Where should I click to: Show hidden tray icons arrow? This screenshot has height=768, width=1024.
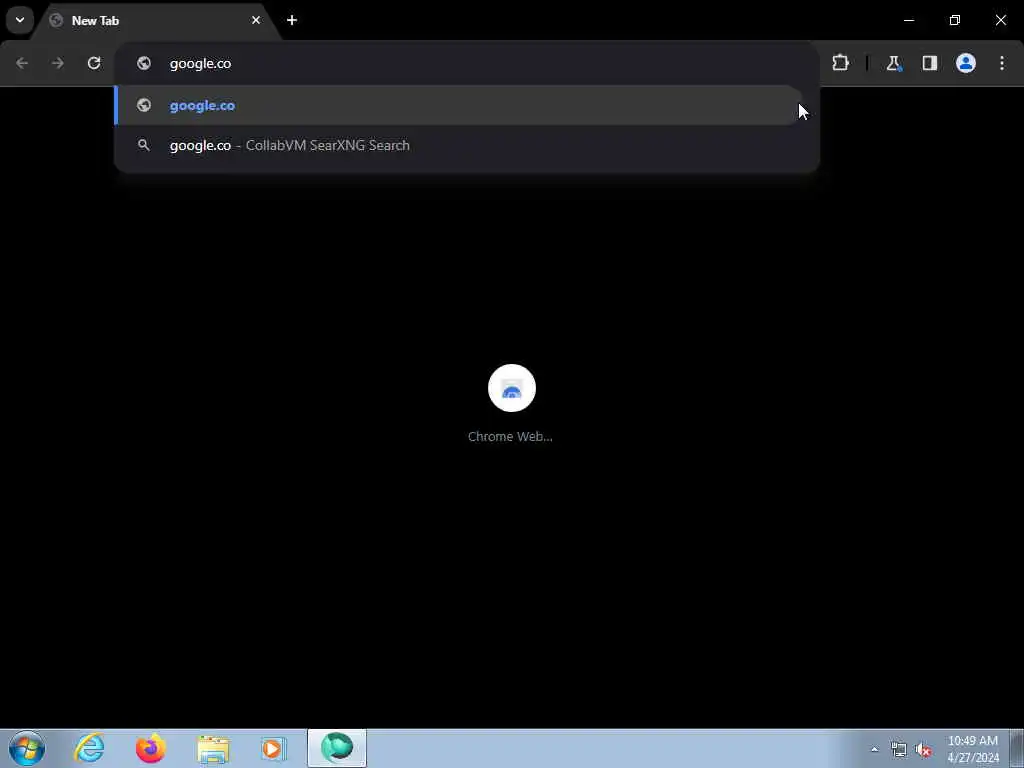pos(874,749)
